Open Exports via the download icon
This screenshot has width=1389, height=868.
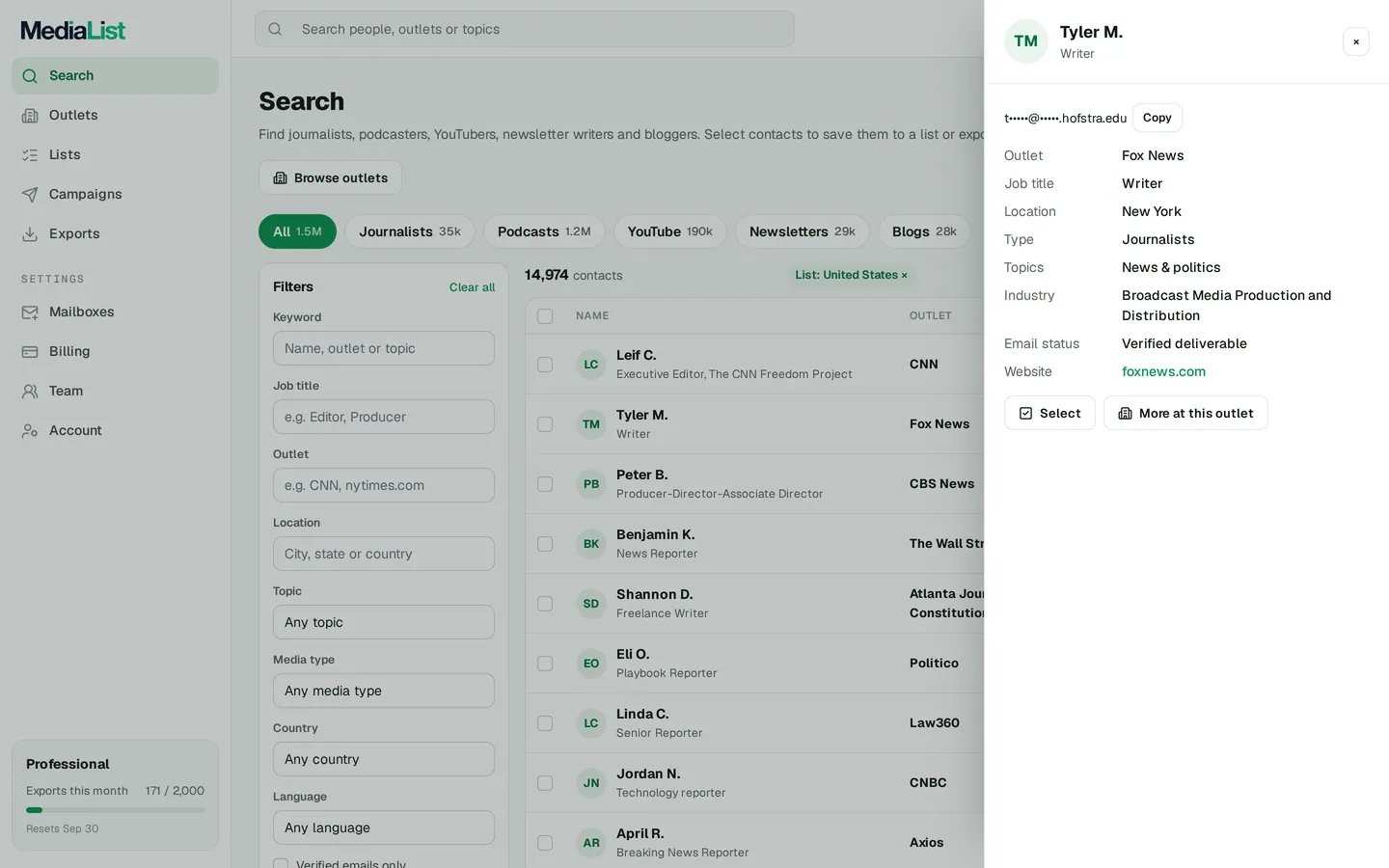30,233
